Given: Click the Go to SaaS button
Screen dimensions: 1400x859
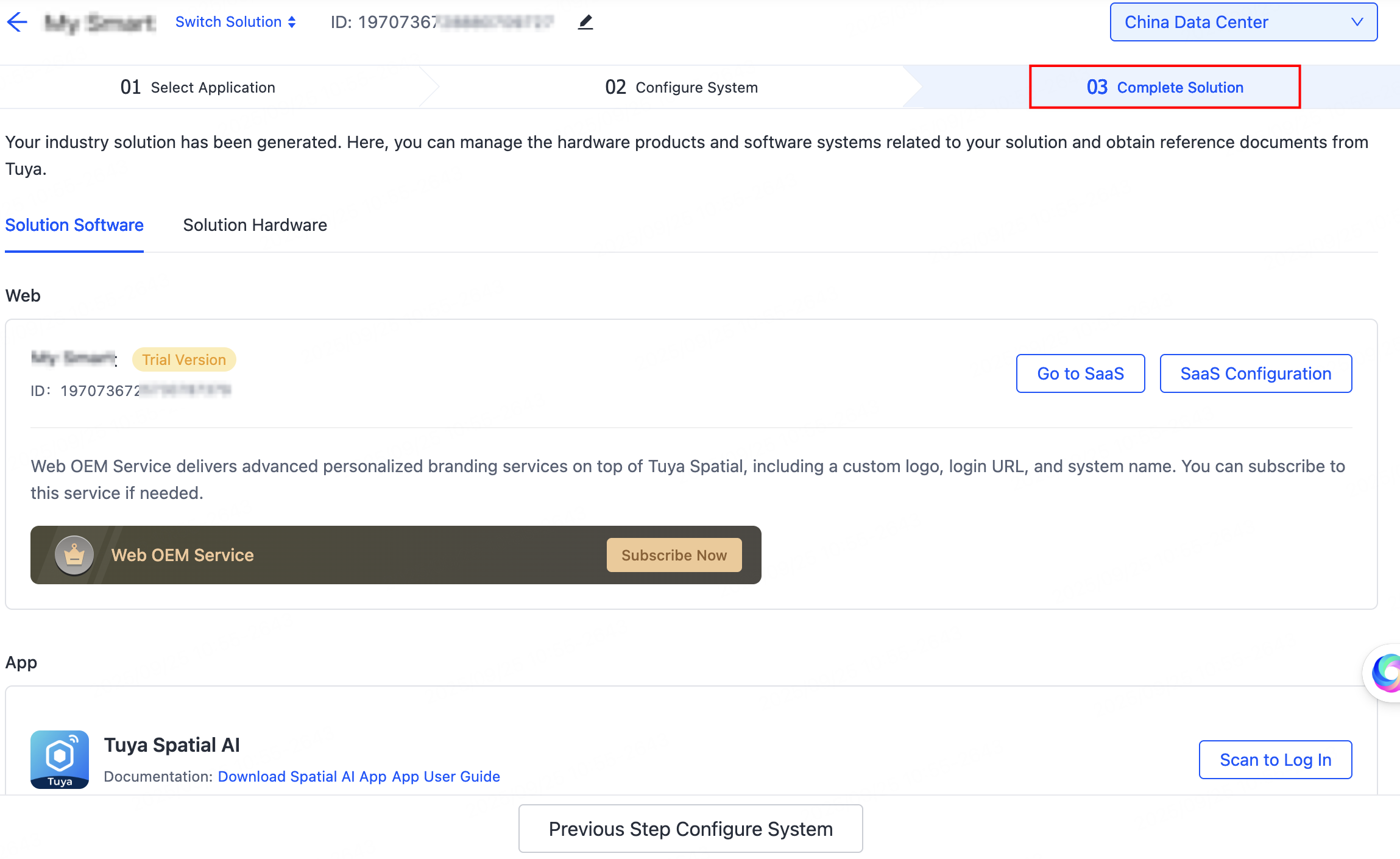Looking at the screenshot, I should pos(1080,373).
